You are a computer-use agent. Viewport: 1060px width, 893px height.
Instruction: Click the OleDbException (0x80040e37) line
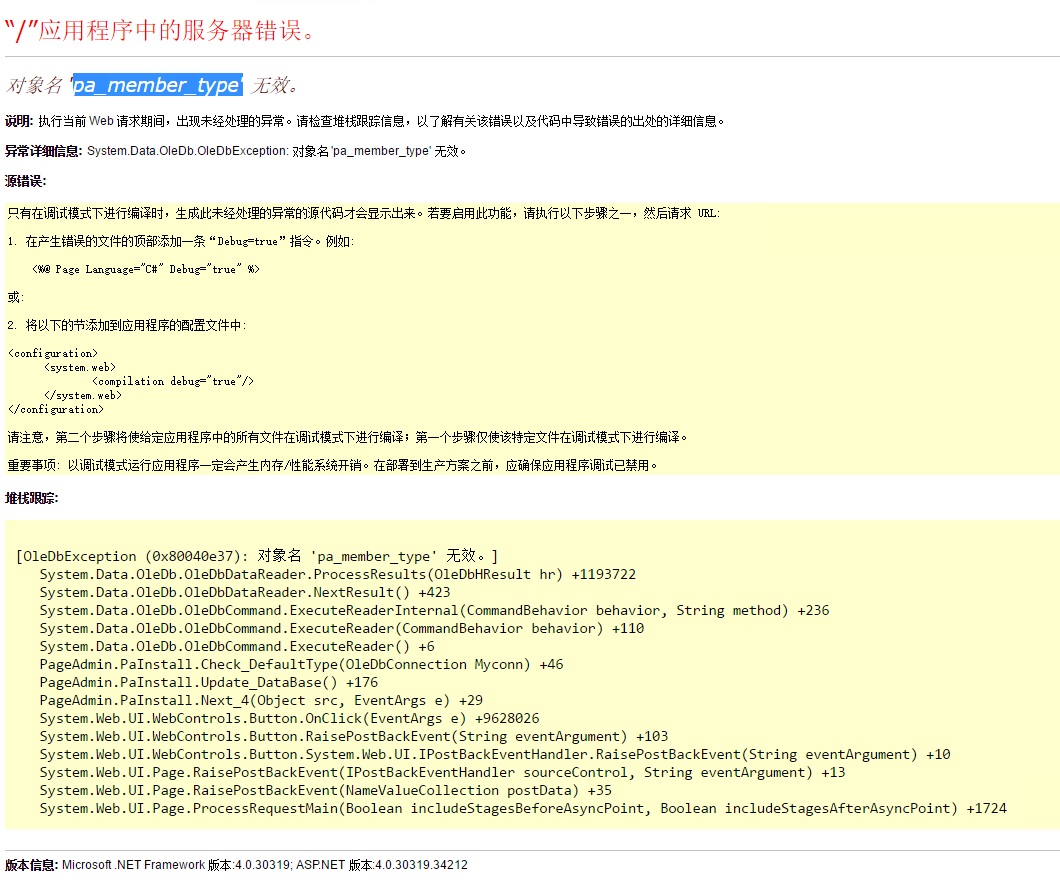pyautogui.click(x=256, y=556)
